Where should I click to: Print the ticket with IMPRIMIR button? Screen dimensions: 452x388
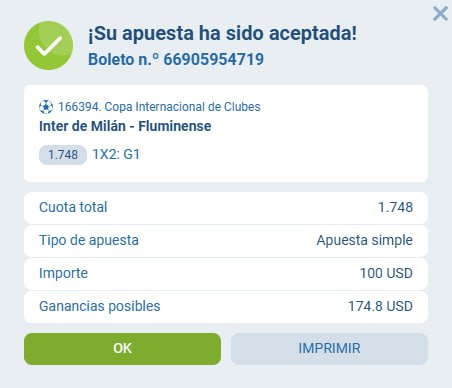click(x=329, y=349)
